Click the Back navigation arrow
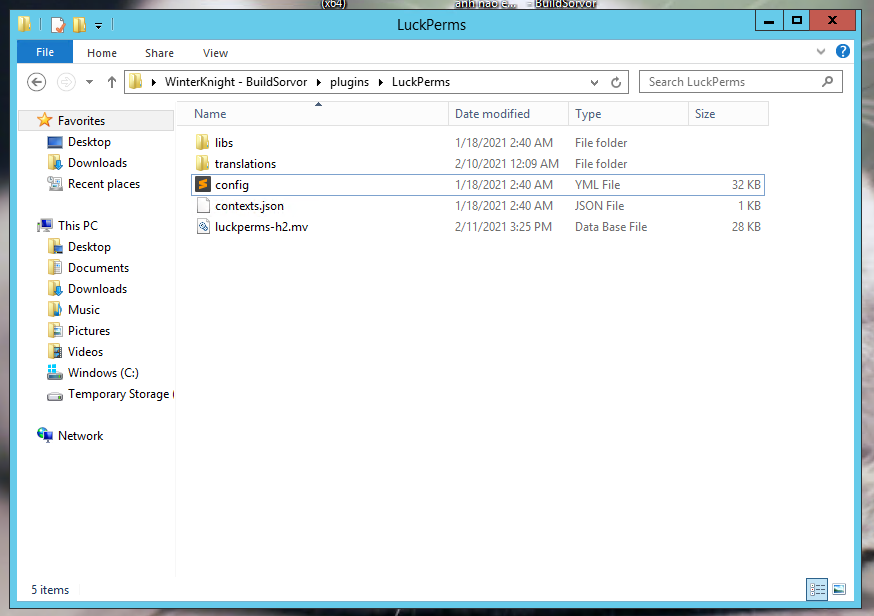 click(x=37, y=82)
